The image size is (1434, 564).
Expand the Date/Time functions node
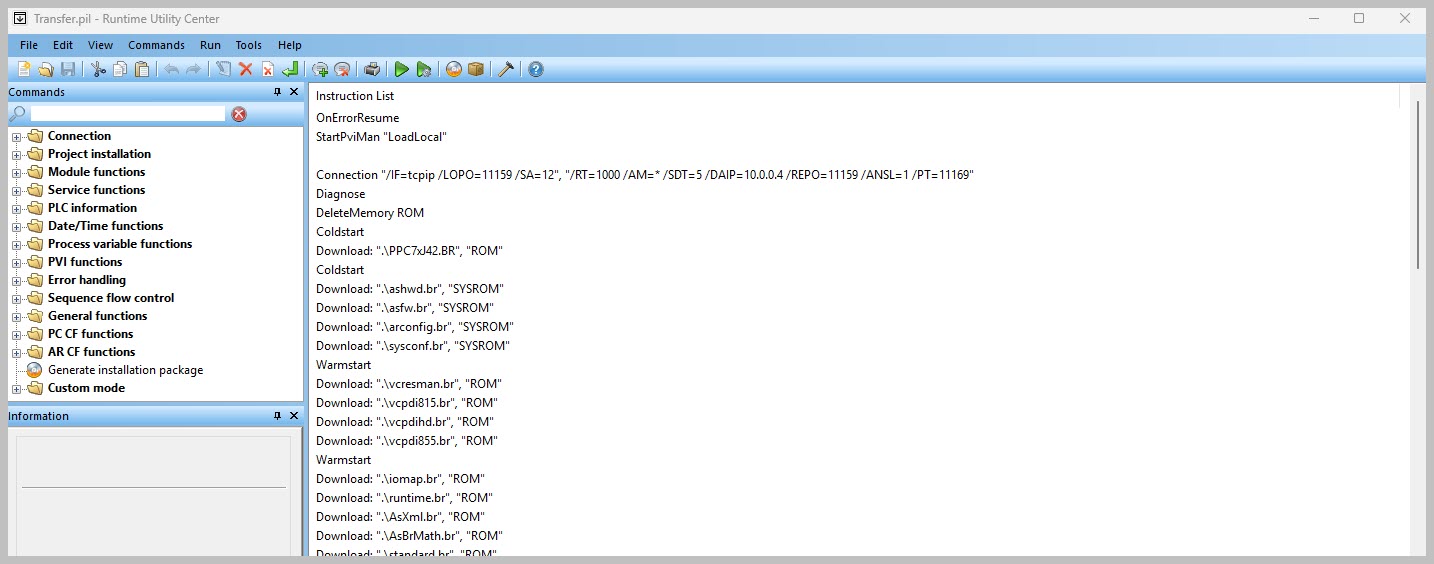pos(16,227)
